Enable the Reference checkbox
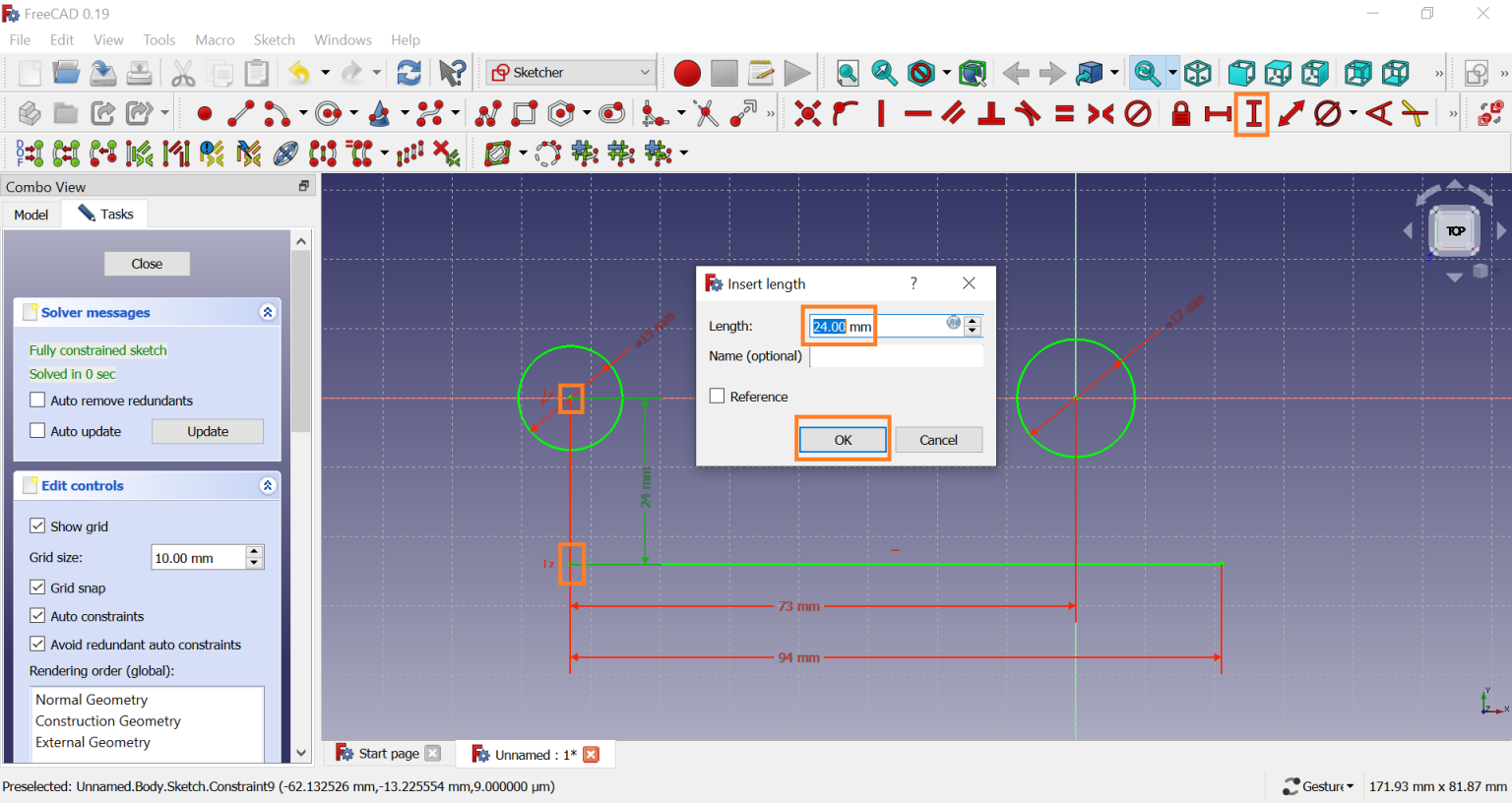 click(x=718, y=397)
